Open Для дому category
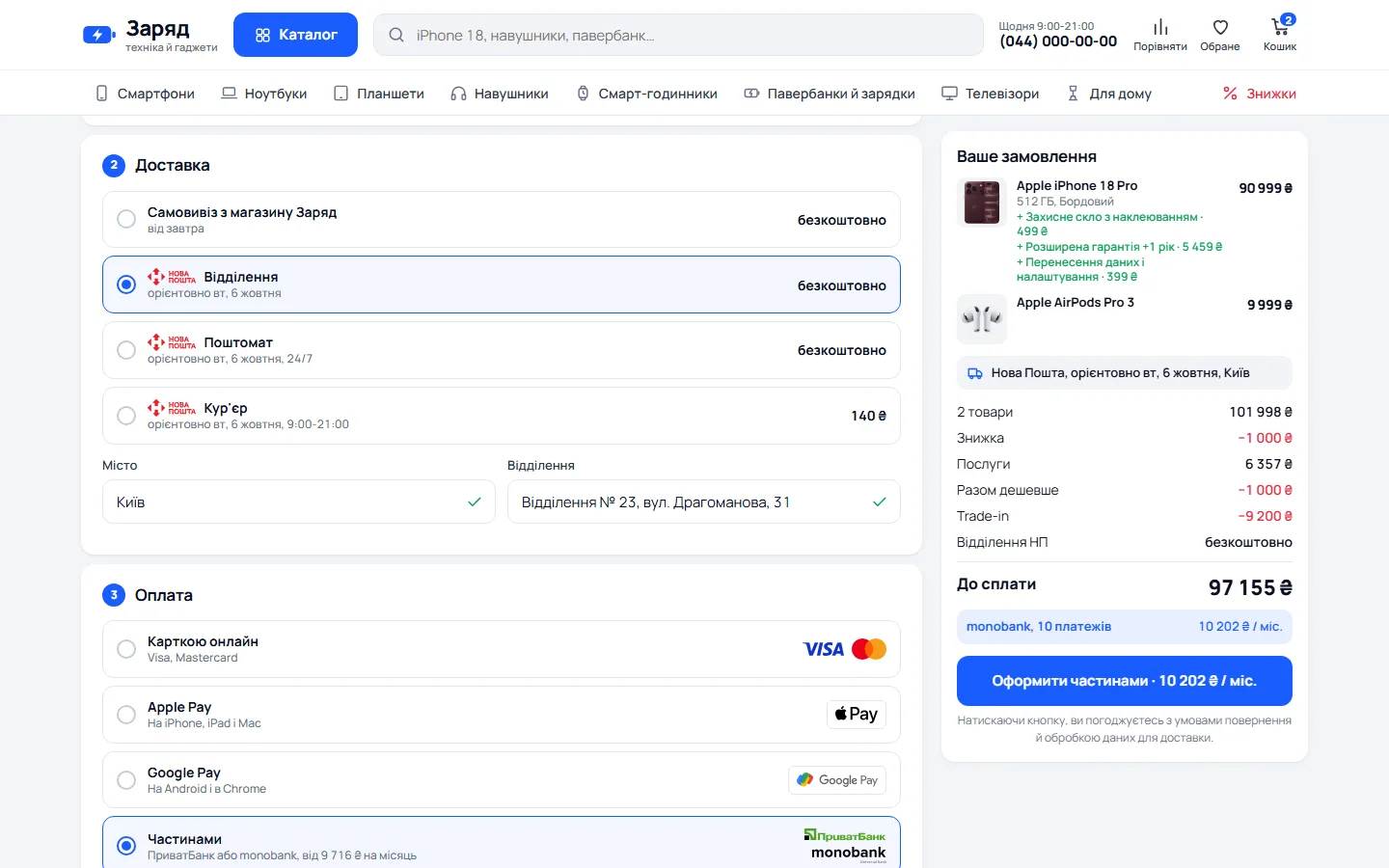The image size is (1389, 868). tap(1109, 94)
